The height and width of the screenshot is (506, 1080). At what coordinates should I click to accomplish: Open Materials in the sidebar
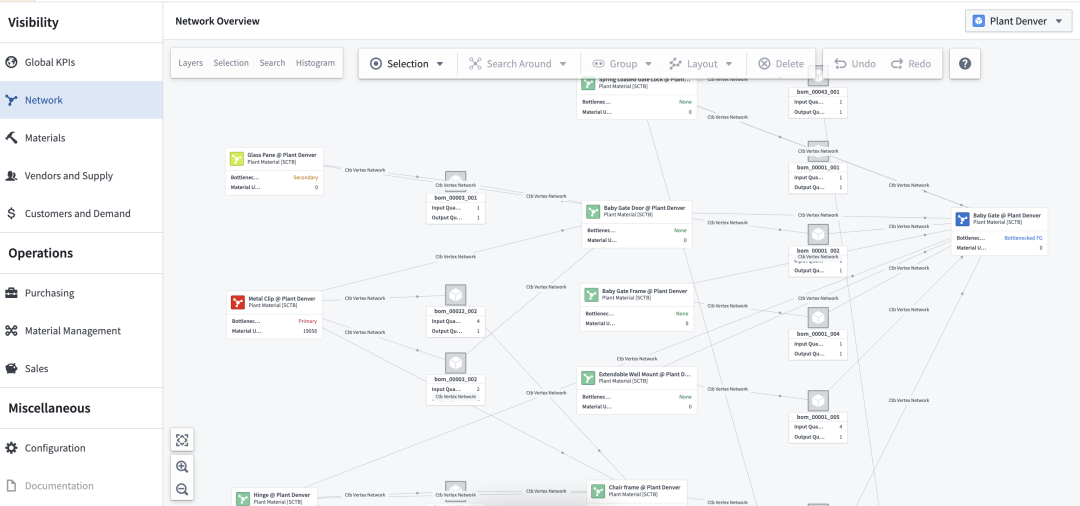pos(45,138)
